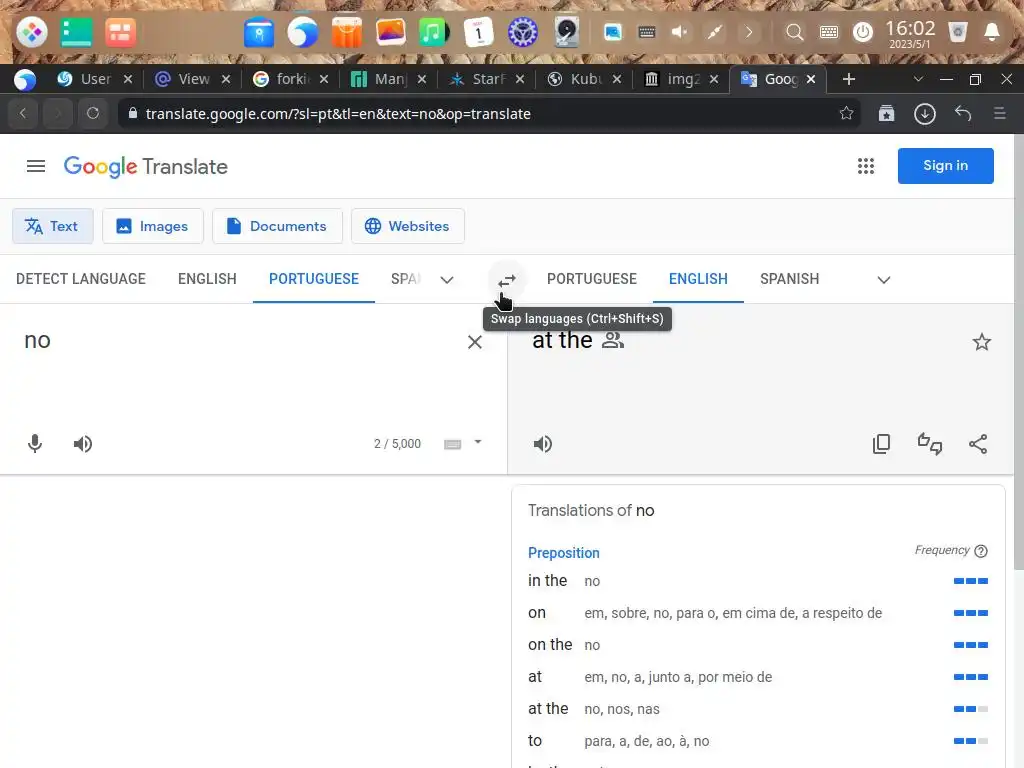The image size is (1024, 768).
Task: Open the app launcher in top panel
Action: tap(31, 32)
